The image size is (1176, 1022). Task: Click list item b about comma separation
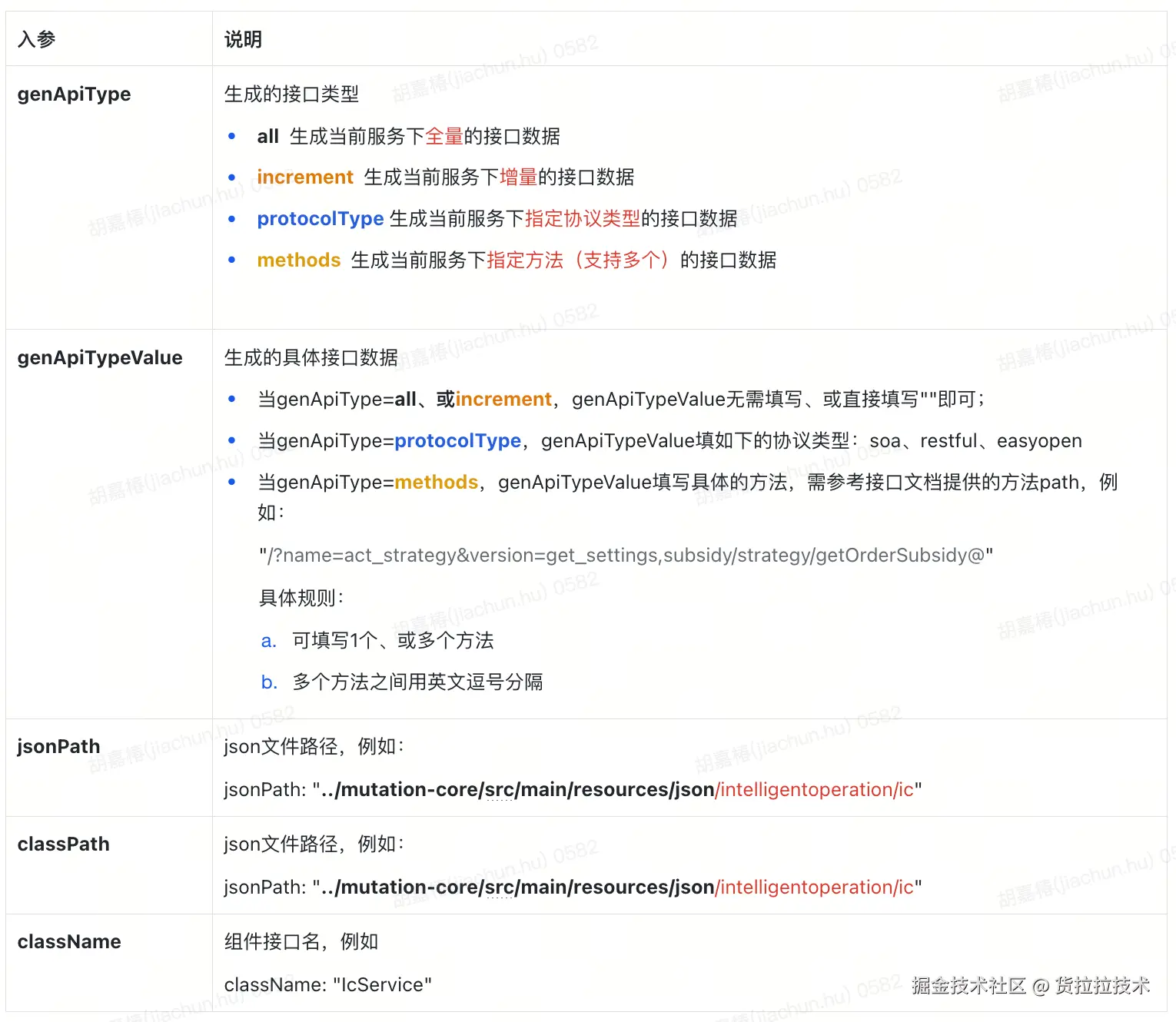tap(417, 682)
